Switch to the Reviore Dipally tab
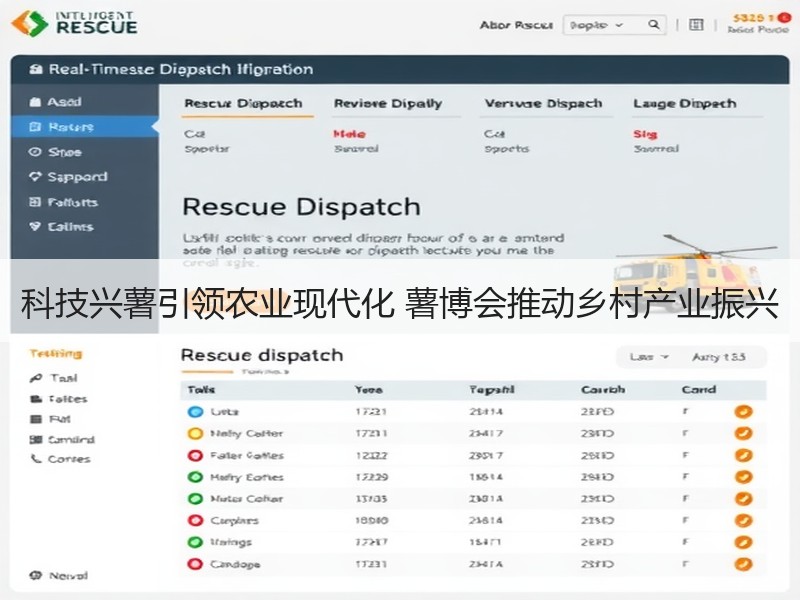Screen dimensions: 800x600 click(x=388, y=104)
